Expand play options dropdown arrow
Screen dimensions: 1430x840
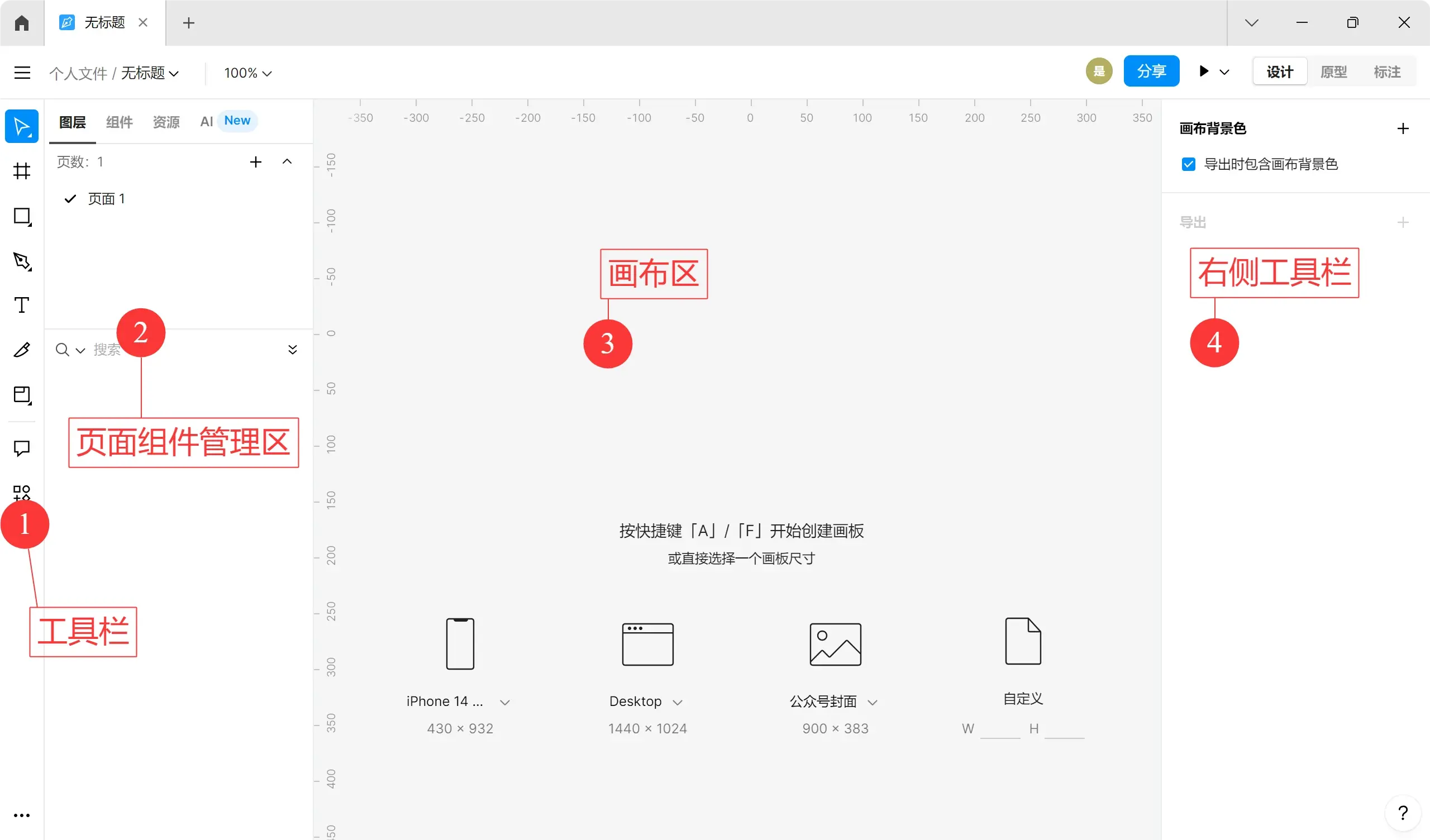(x=1224, y=71)
